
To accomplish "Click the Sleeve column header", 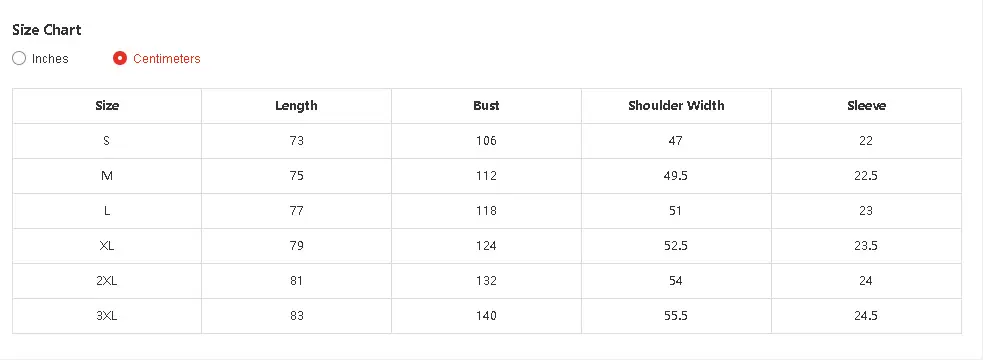I will [866, 106].
